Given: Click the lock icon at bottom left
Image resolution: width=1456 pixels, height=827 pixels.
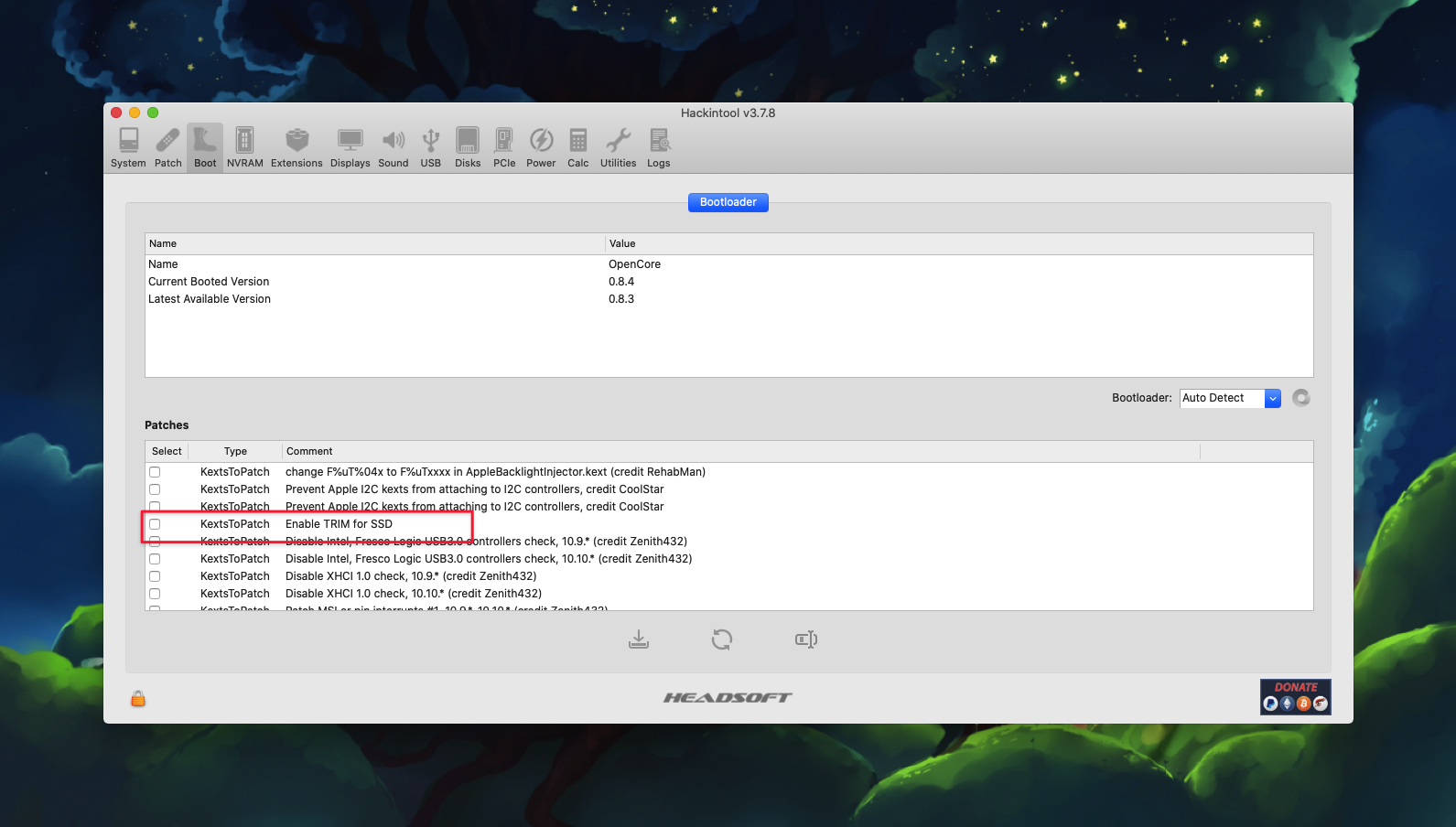Looking at the screenshot, I should [138, 699].
